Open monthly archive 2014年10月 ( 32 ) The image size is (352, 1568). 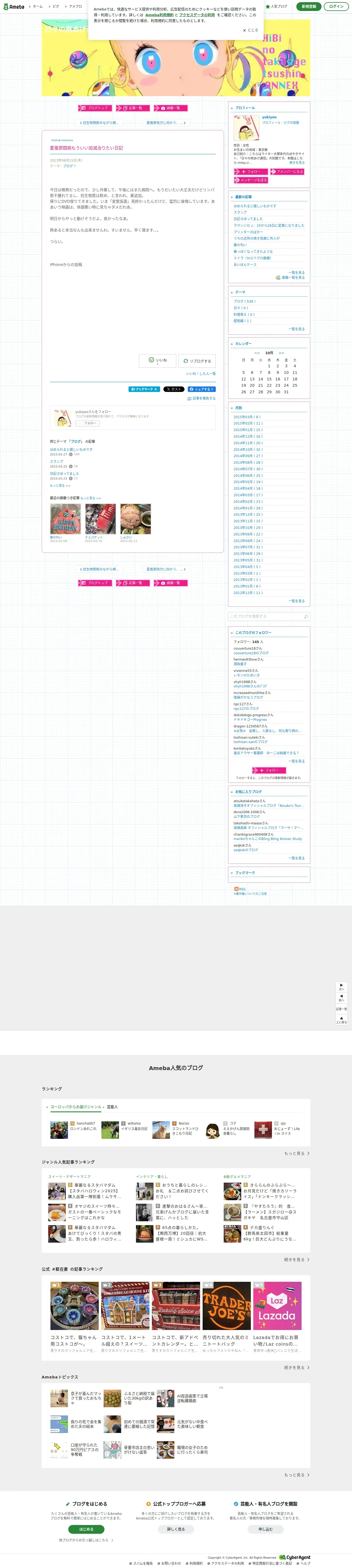pyautogui.click(x=248, y=449)
